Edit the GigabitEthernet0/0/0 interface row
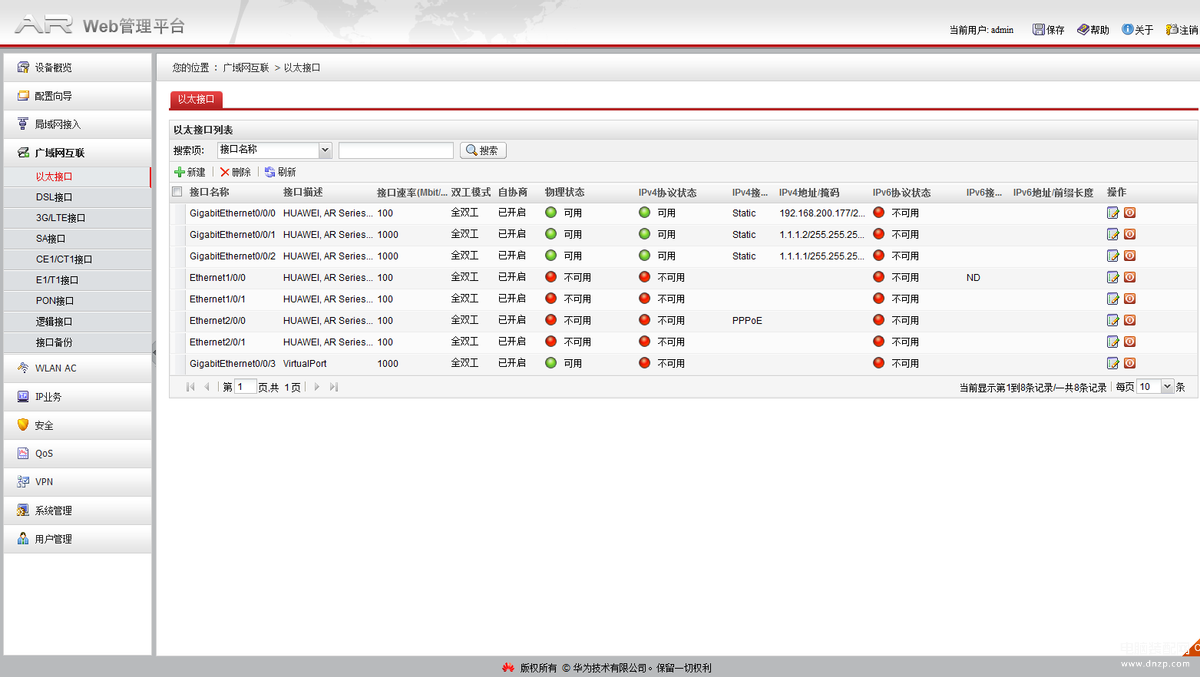The height and width of the screenshot is (677, 1200). pyautogui.click(x=1112, y=212)
